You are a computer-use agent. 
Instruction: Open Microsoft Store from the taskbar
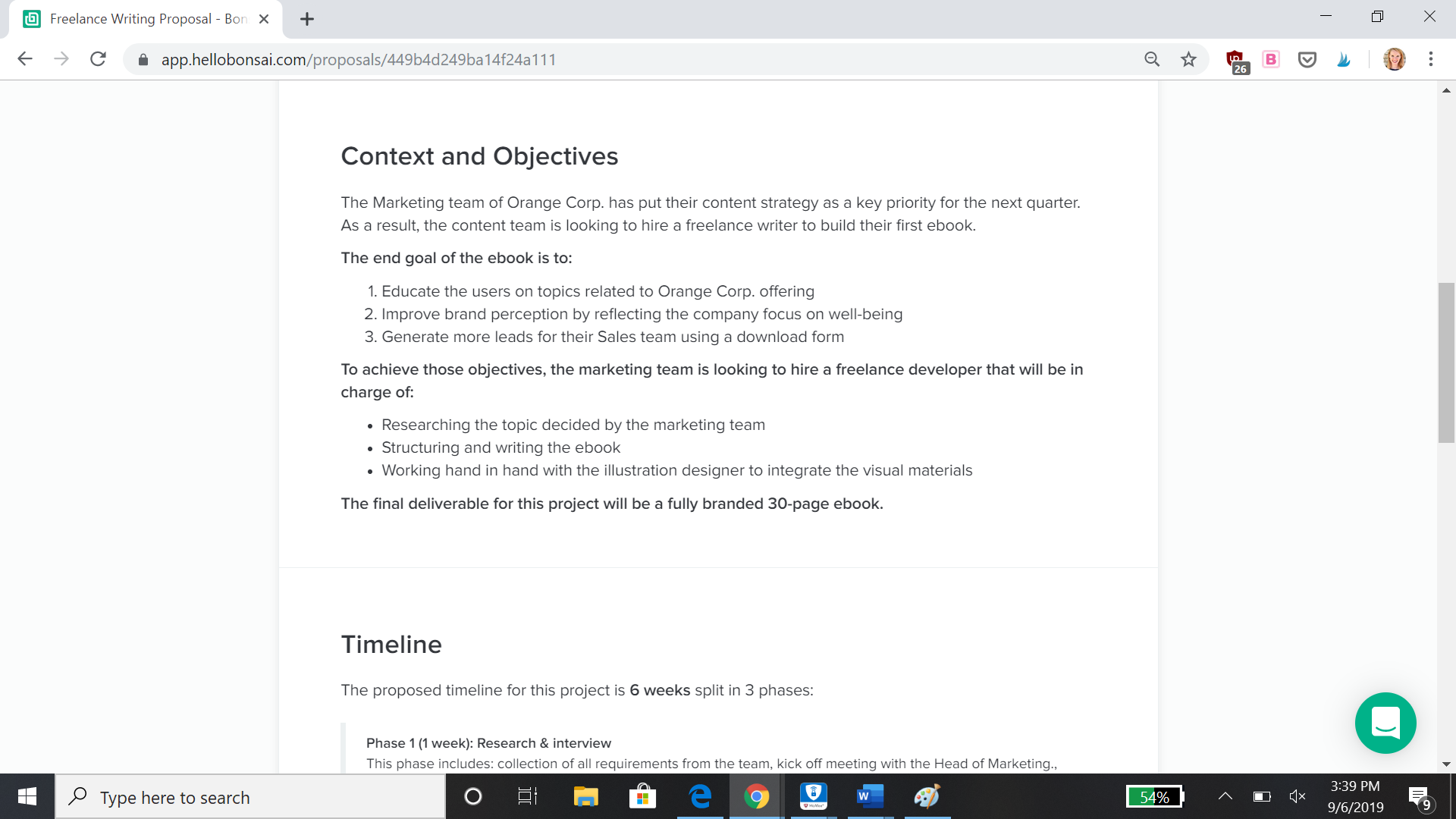coord(642,796)
